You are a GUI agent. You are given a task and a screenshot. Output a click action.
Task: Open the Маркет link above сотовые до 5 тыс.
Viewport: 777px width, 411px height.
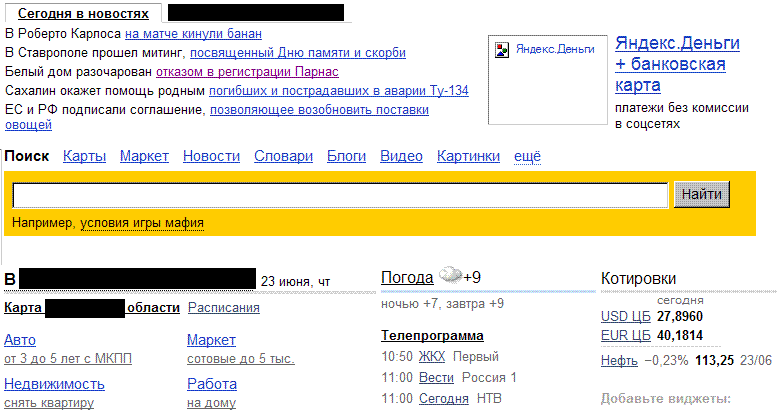[211, 340]
